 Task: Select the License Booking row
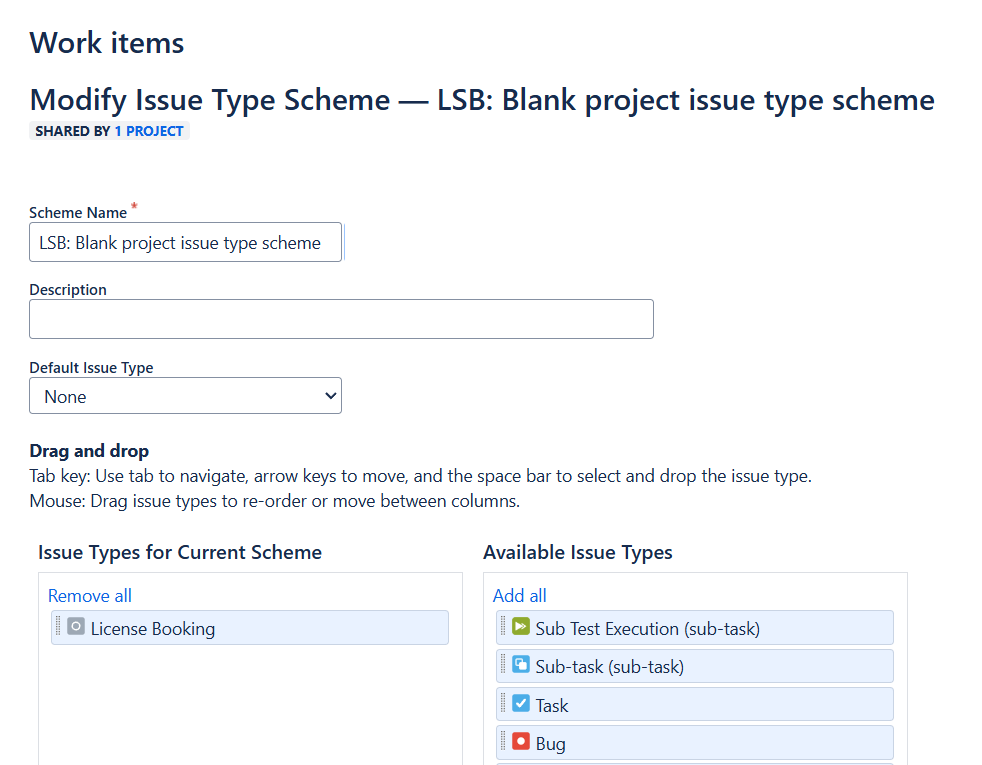[x=250, y=627]
